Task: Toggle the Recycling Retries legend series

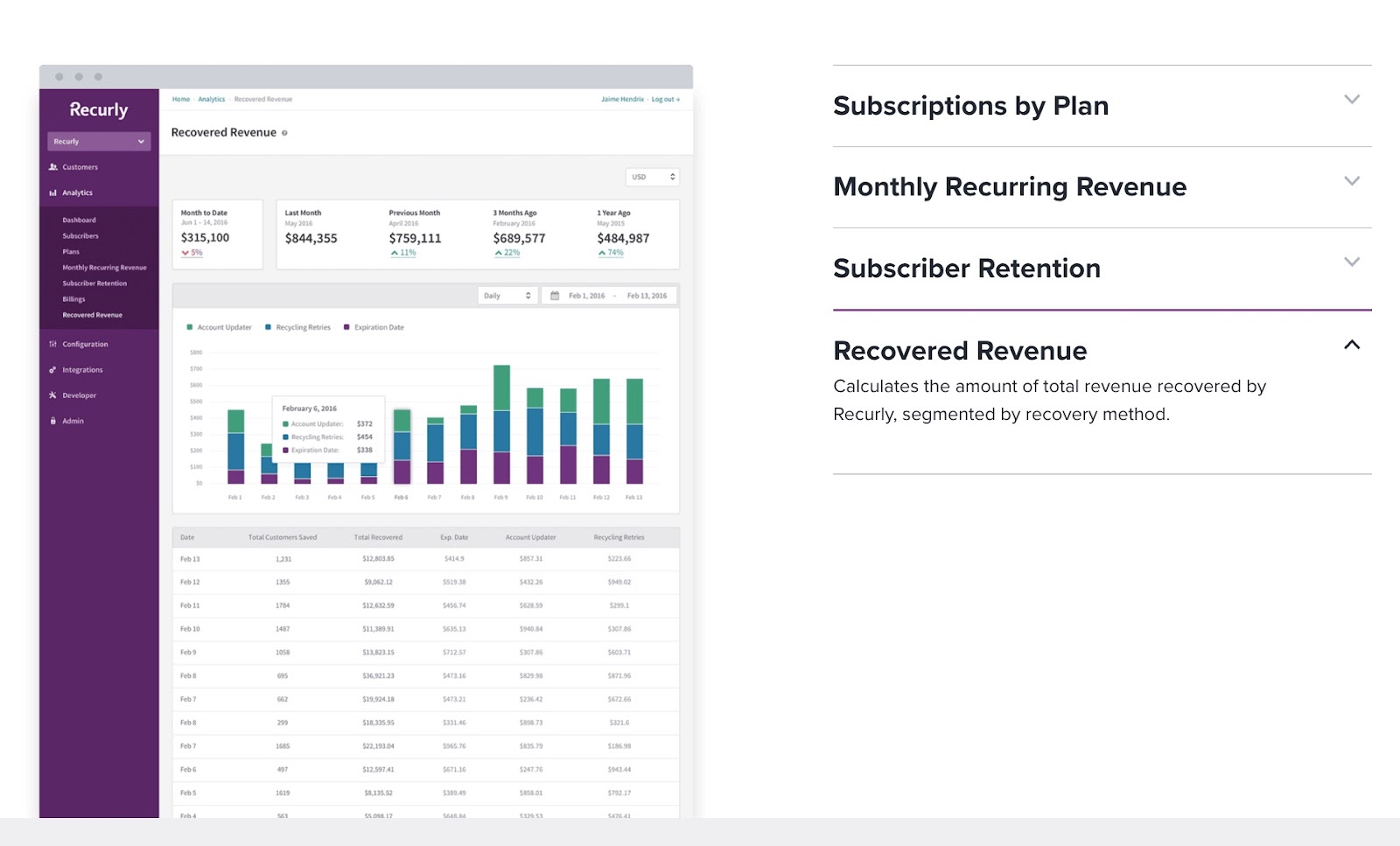Action: pos(297,327)
